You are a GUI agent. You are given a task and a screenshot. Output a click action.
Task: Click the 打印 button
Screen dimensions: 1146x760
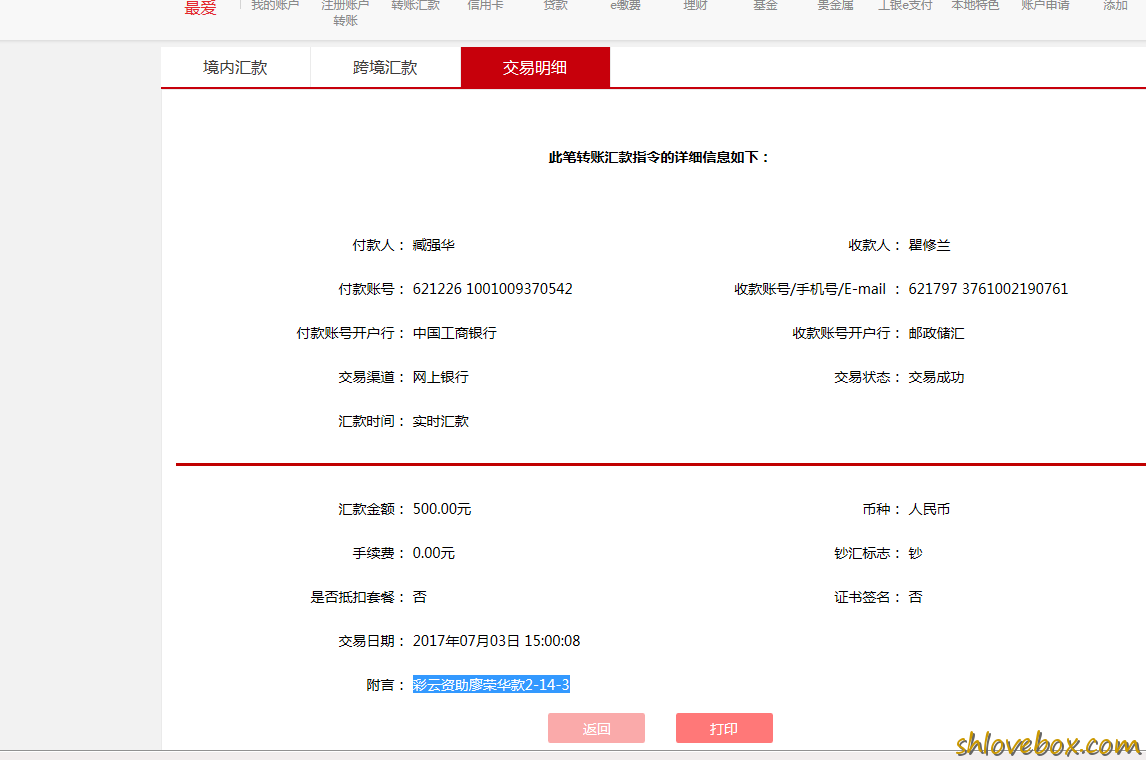pyautogui.click(x=724, y=728)
